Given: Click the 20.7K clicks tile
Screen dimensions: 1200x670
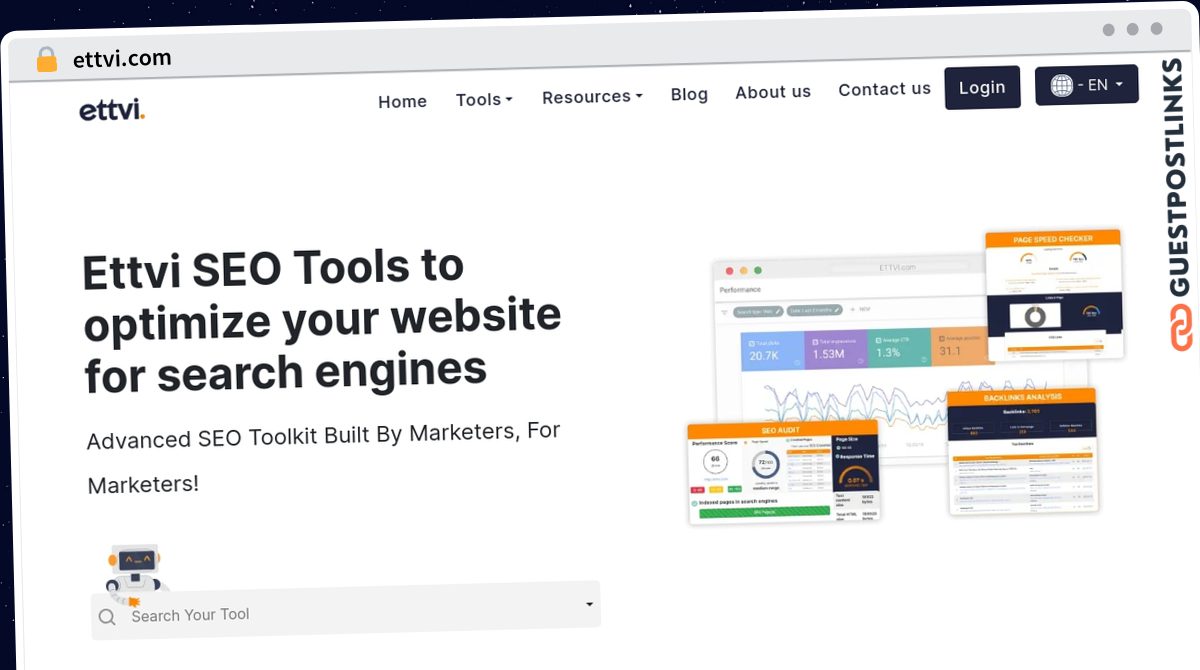Looking at the screenshot, I should click(772, 350).
